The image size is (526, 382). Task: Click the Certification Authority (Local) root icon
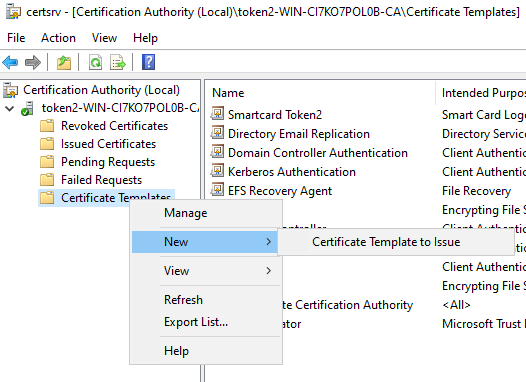click(10, 90)
